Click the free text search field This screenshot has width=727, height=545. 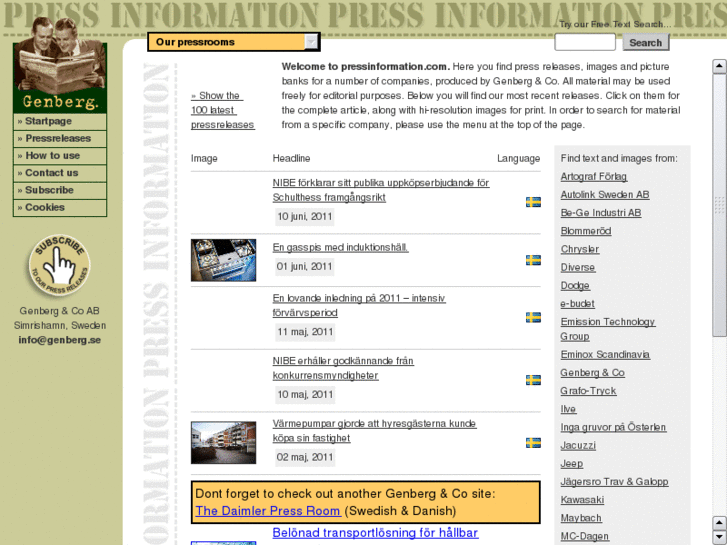pyautogui.click(x=585, y=42)
